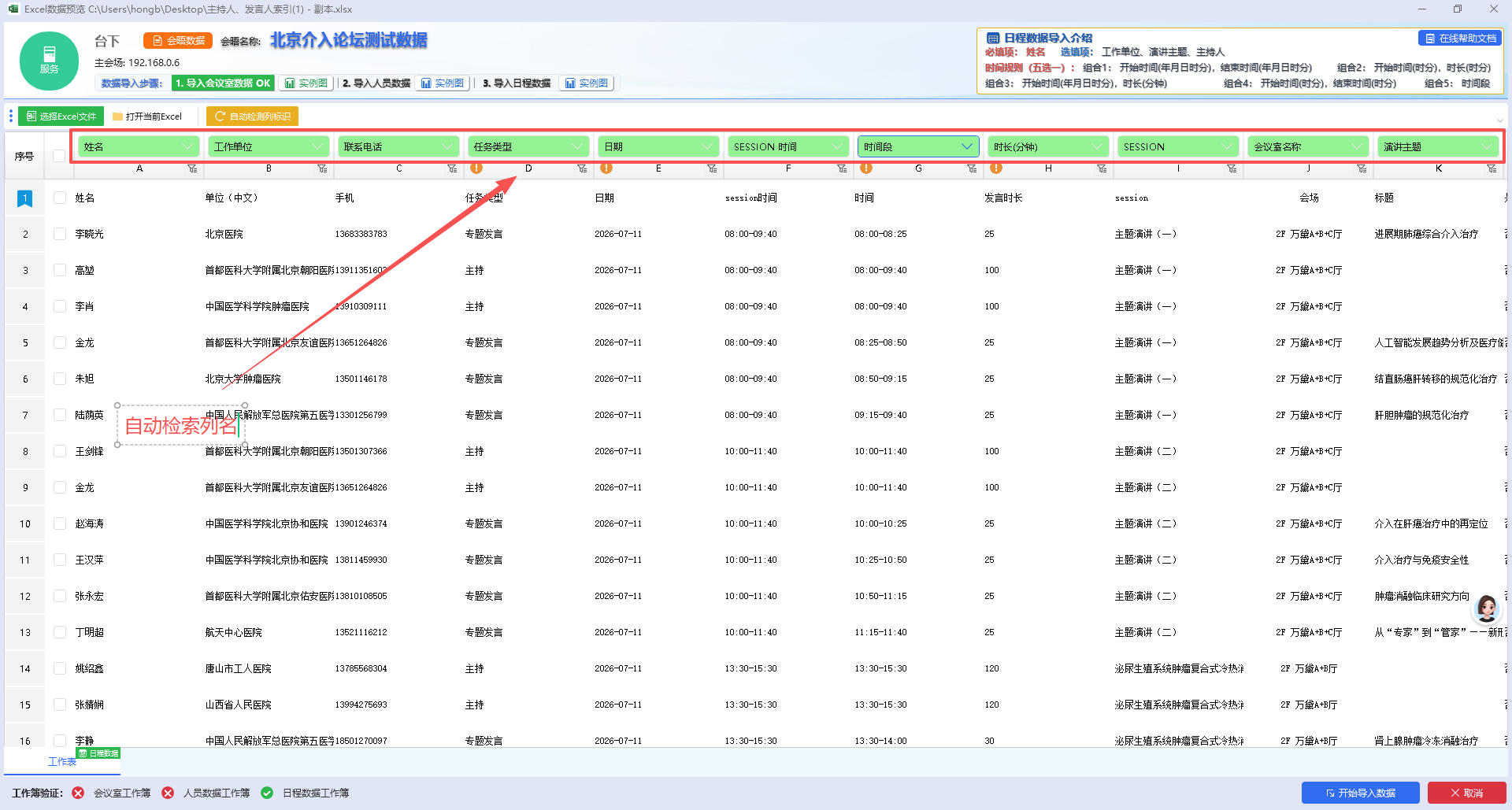Click 打开当前Excel button
This screenshot has height=810, width=1512.
tap(147, 117)
